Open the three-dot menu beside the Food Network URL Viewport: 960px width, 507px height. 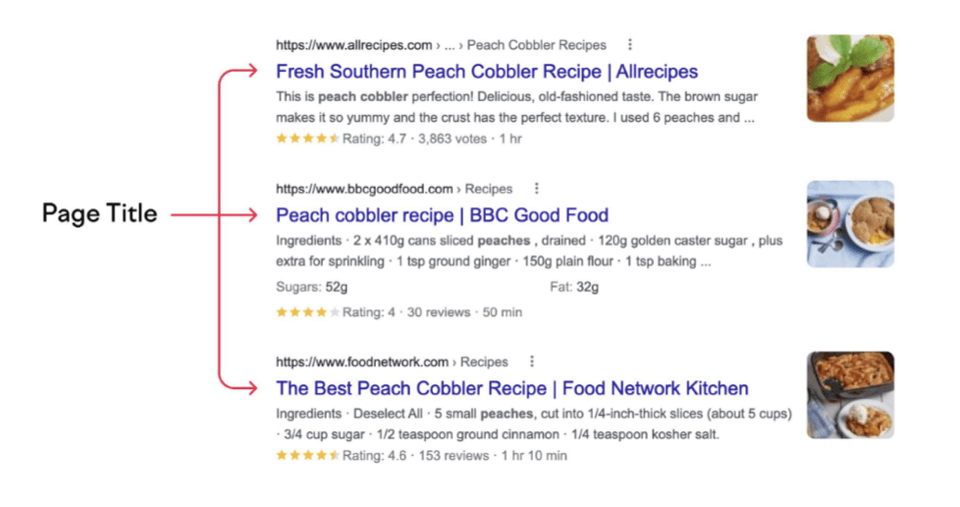tap(532, 362)
